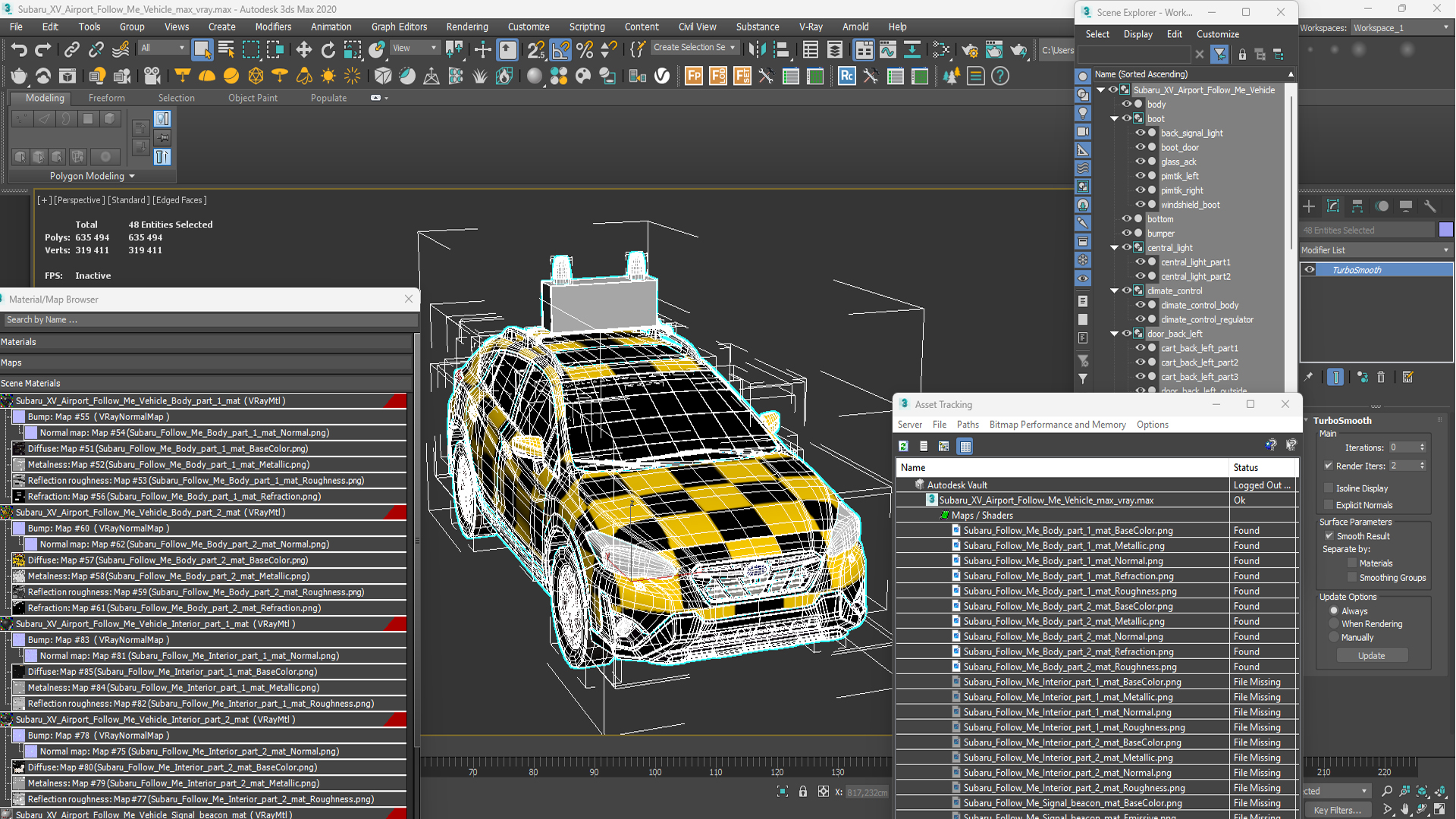Choose the Select and Rotate tool
The image size is (1456, 819).
(328, 50)
